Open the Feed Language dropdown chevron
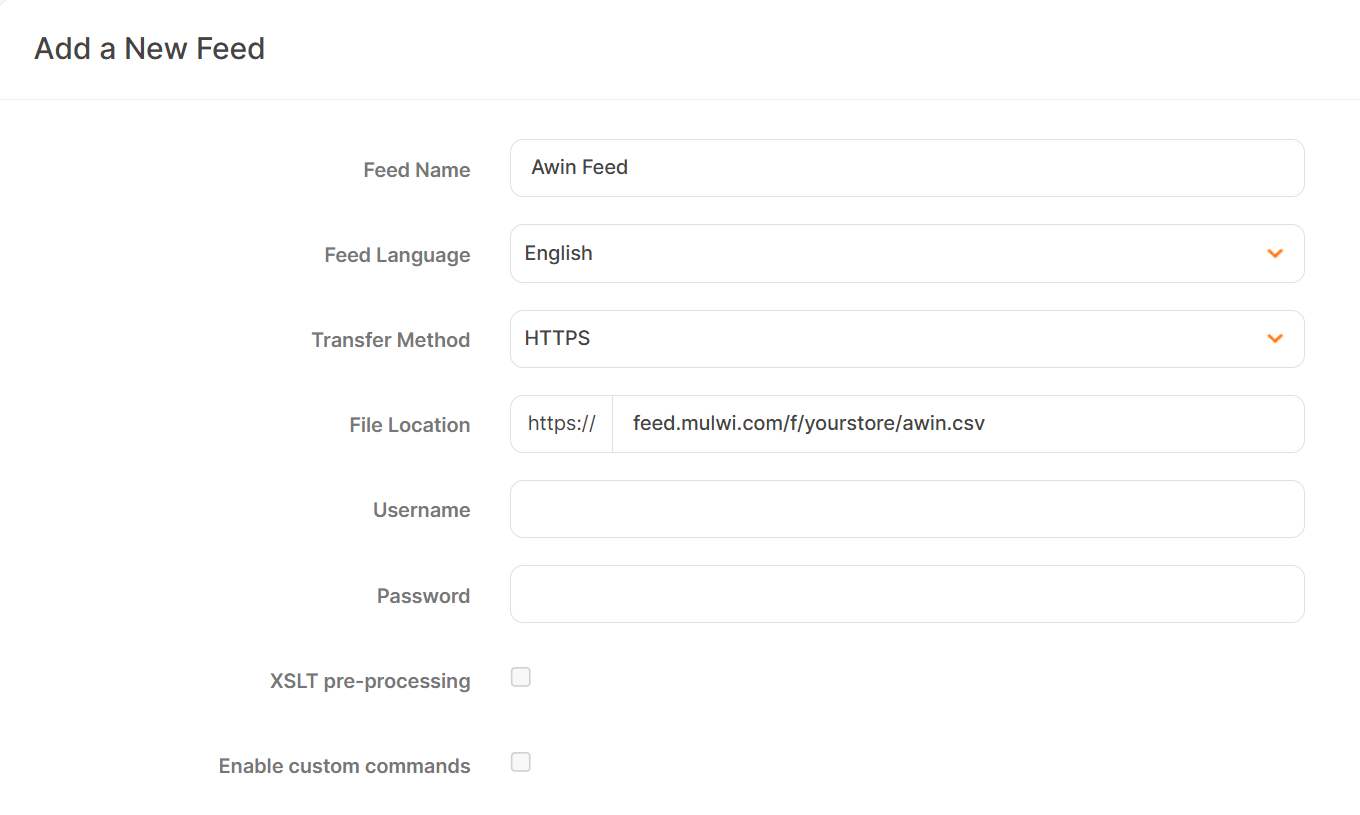The image size is (1360, 815). (1275, 254)
